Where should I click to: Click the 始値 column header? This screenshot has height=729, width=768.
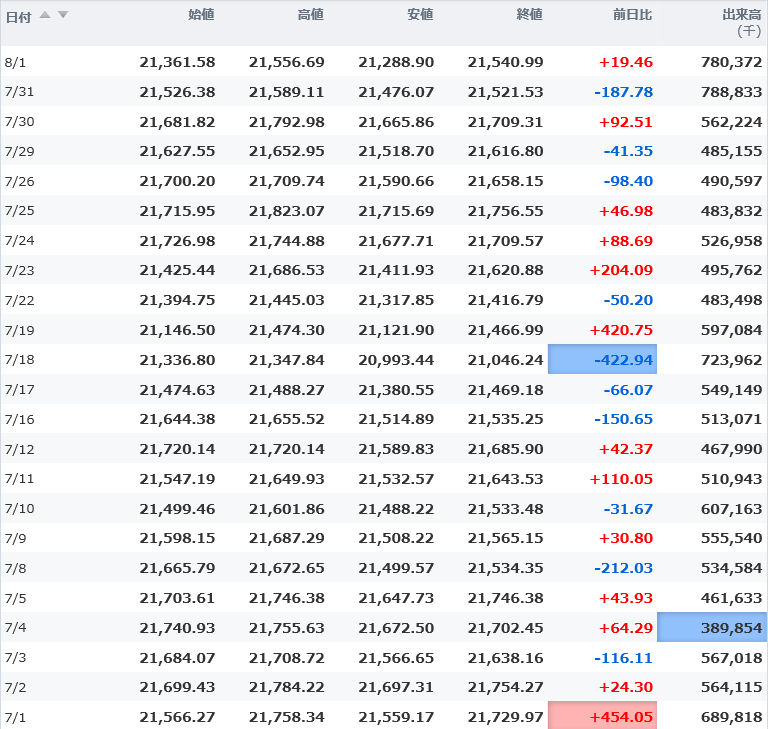click(x=201, y=15)
